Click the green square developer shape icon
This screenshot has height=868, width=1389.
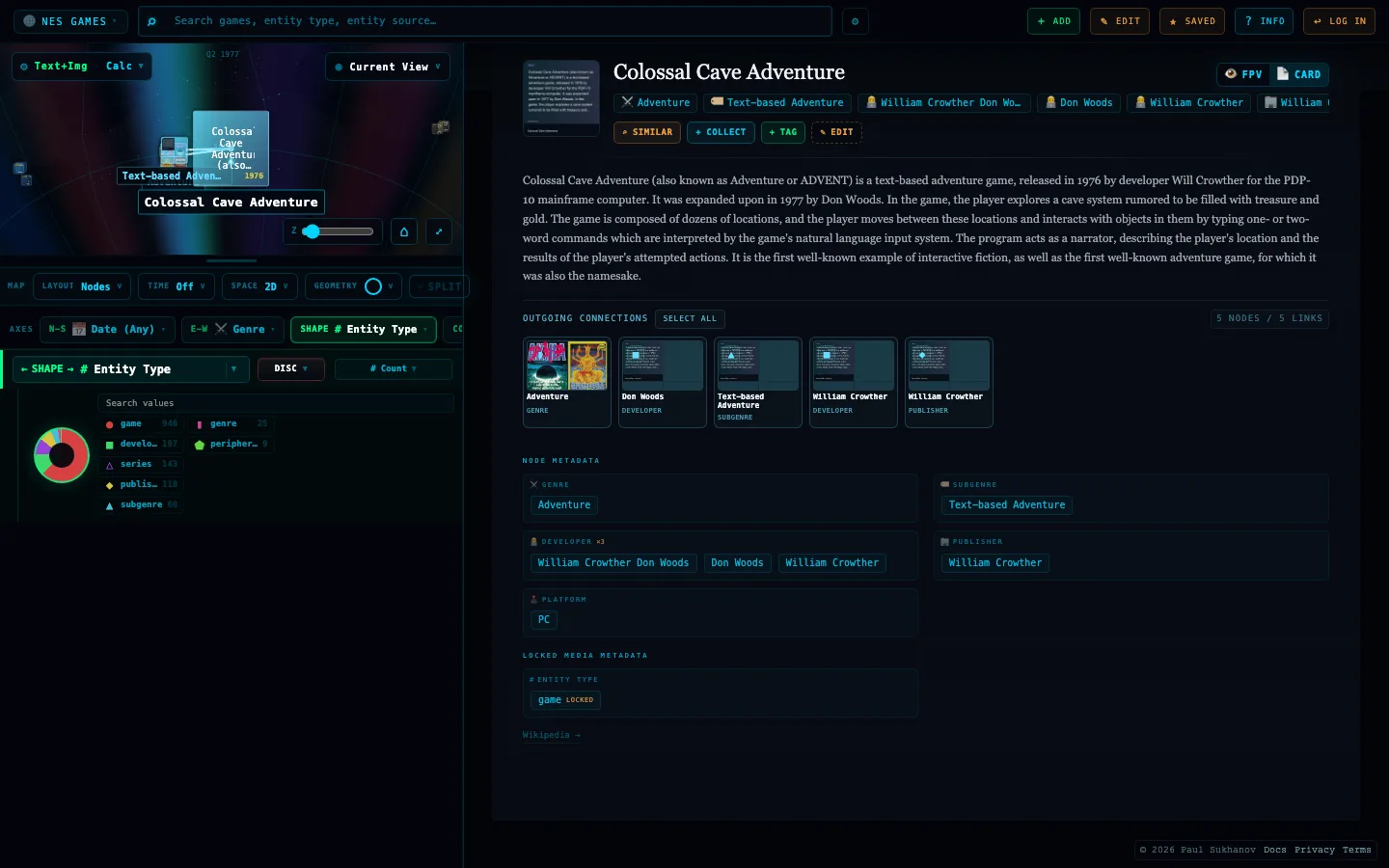click(x=109, y=445)
